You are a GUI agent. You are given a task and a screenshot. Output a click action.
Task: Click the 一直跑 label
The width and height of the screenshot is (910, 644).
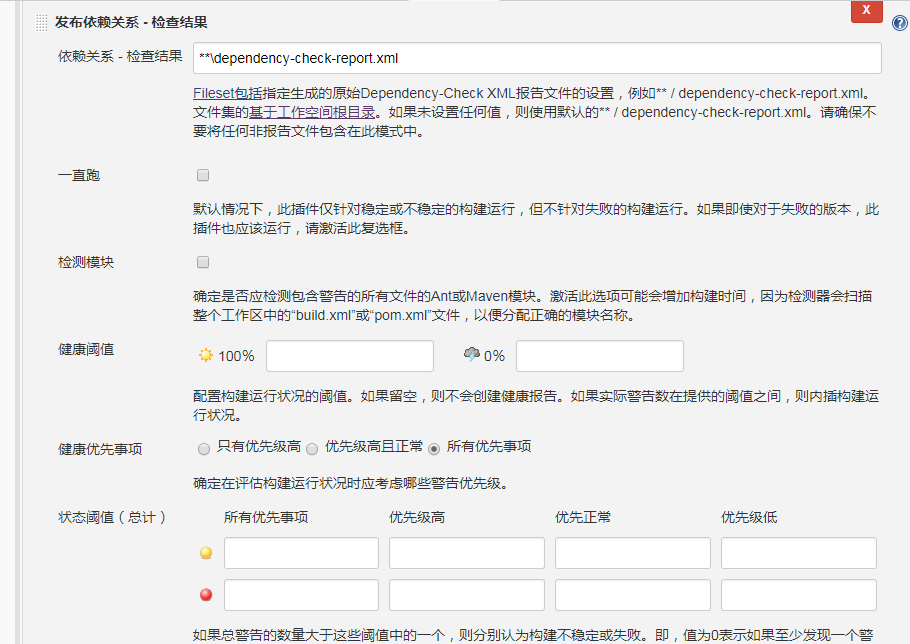[x=79, y=176]
